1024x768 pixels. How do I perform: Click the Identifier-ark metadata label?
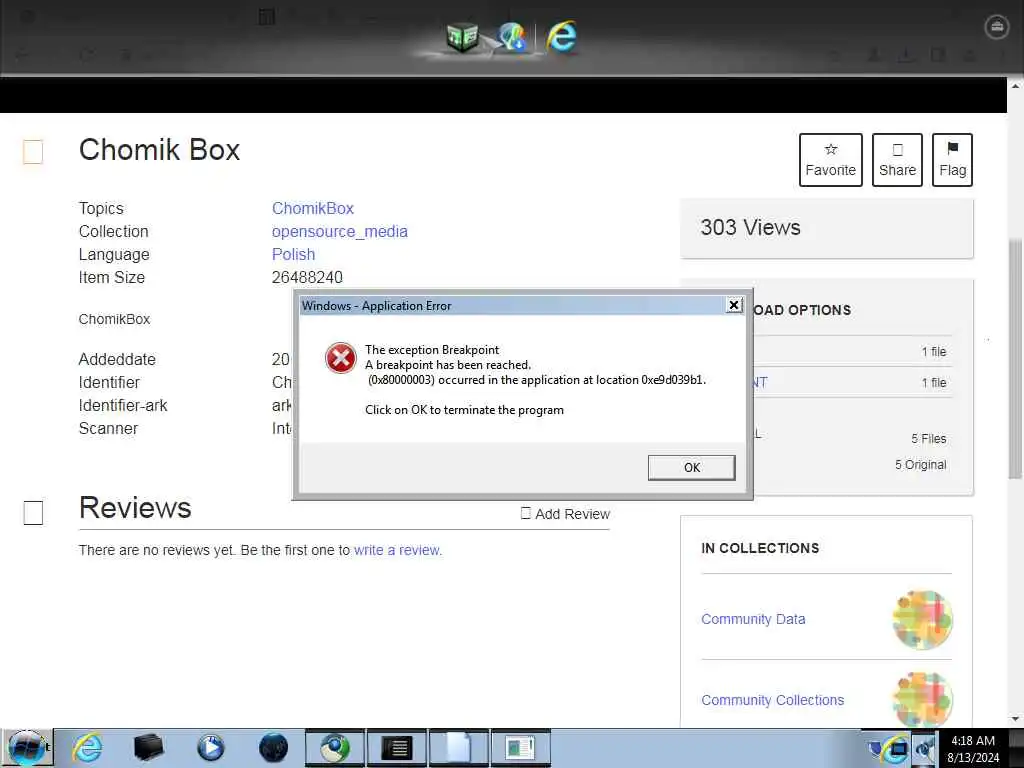tap(123, 406)
